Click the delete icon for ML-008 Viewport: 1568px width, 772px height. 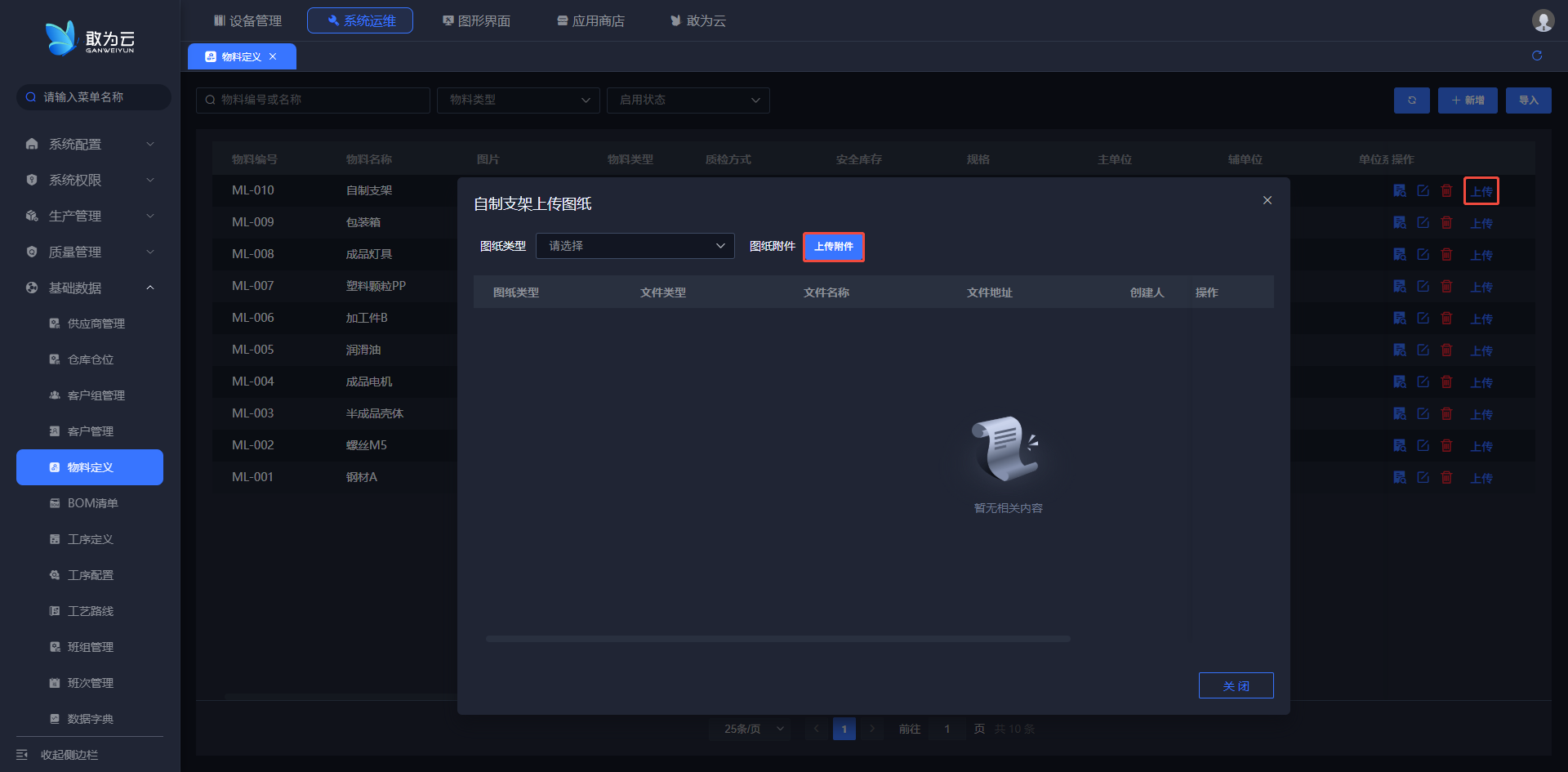[1446, 254]
